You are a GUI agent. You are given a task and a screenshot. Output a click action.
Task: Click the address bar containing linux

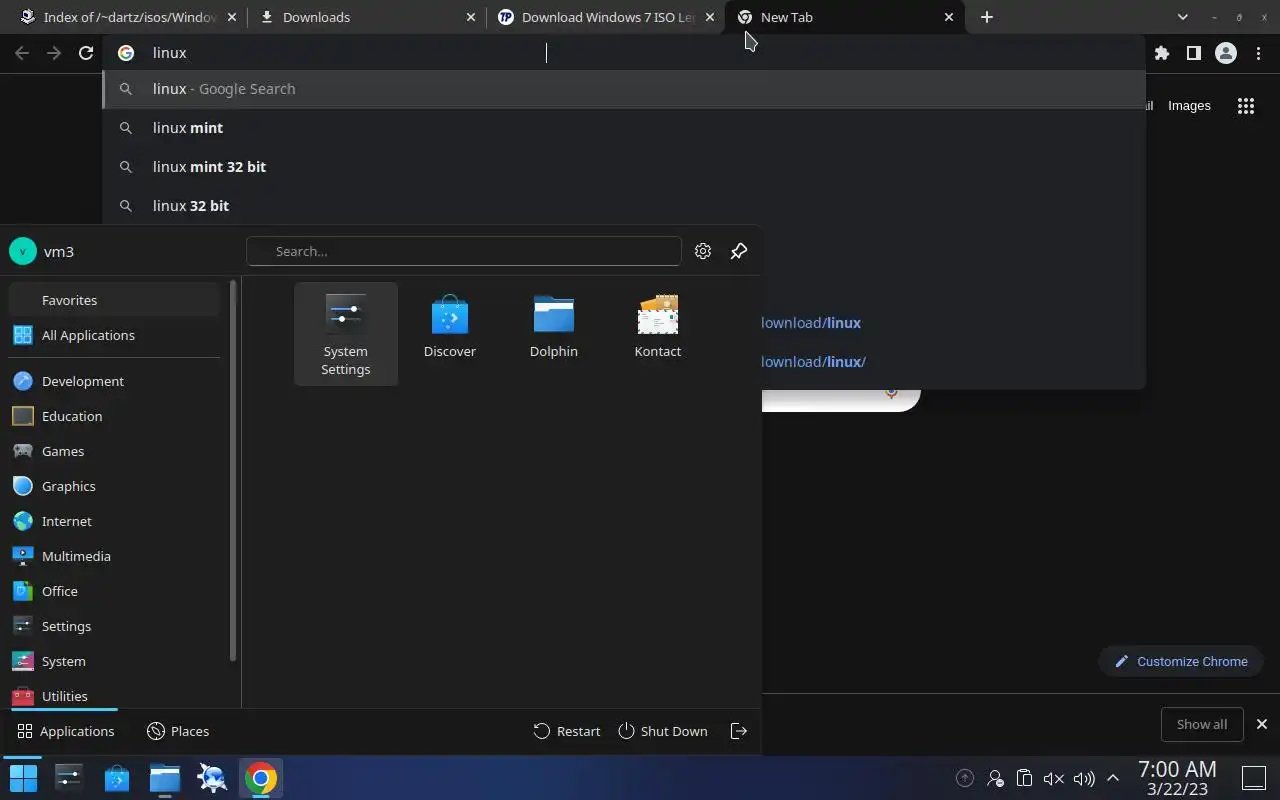625,53
